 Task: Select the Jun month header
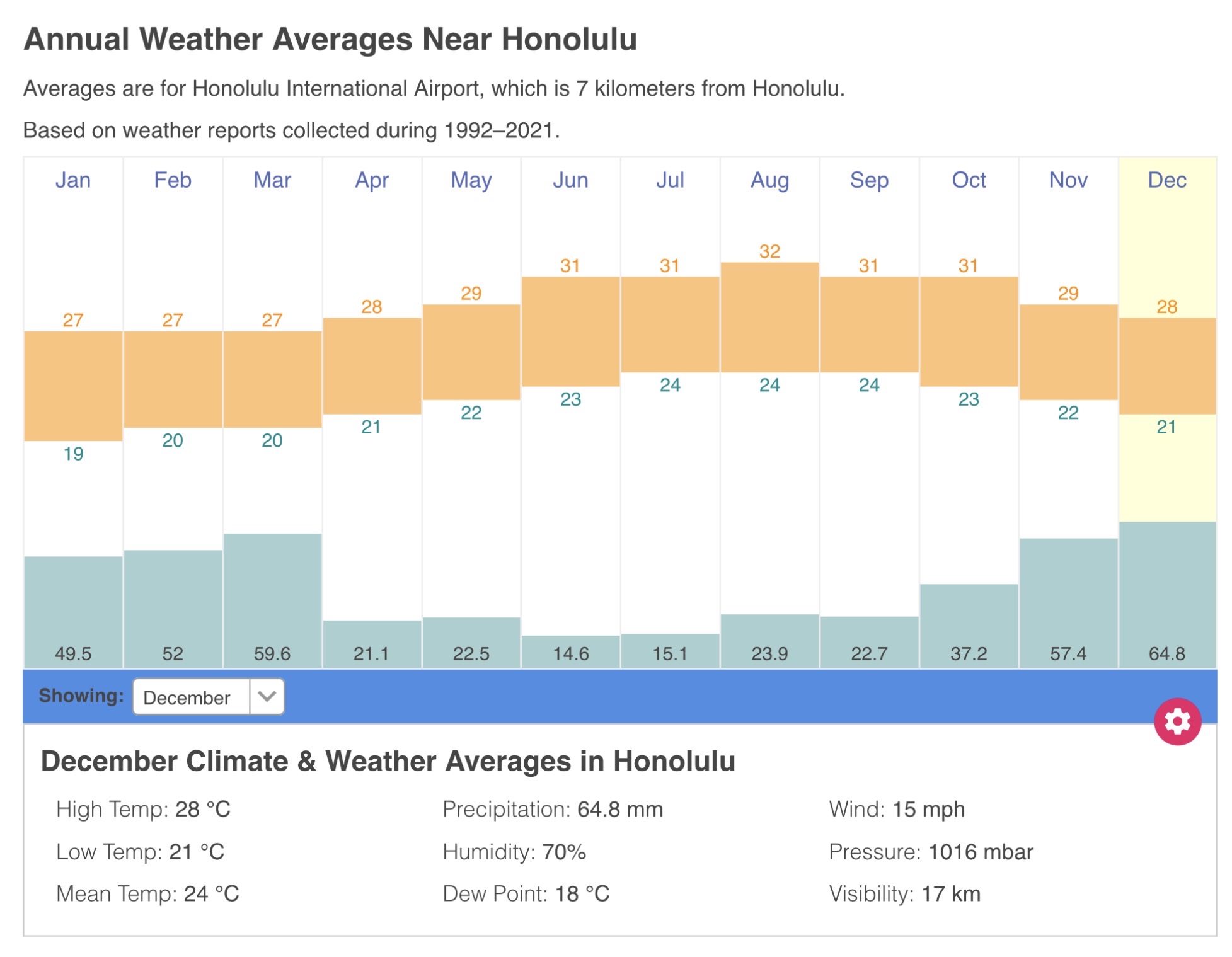570,180
